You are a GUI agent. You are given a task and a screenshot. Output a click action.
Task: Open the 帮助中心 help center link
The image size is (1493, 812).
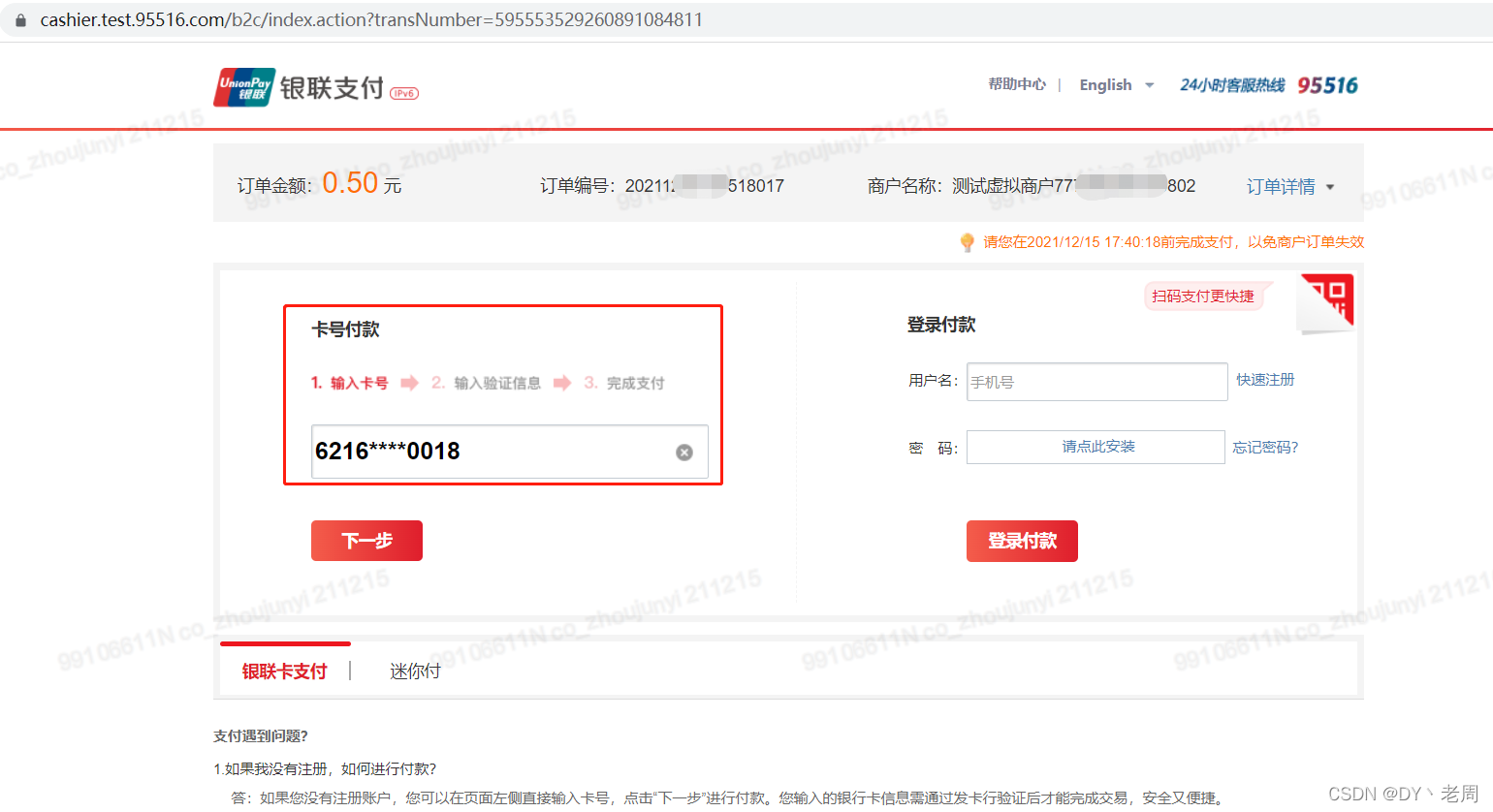(x=1017, y=84)
